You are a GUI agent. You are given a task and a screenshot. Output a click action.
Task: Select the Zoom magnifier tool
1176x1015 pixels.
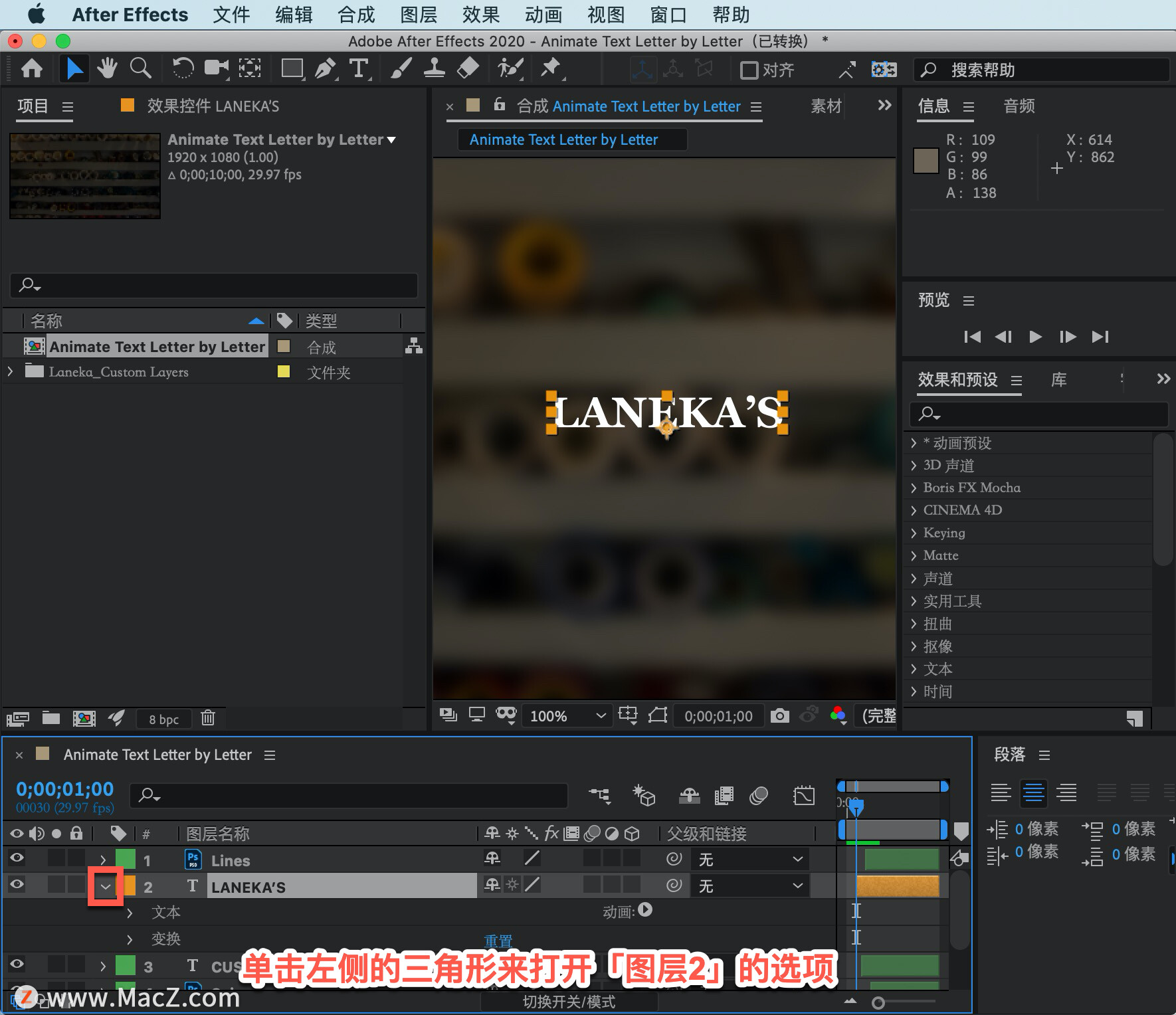140,68
